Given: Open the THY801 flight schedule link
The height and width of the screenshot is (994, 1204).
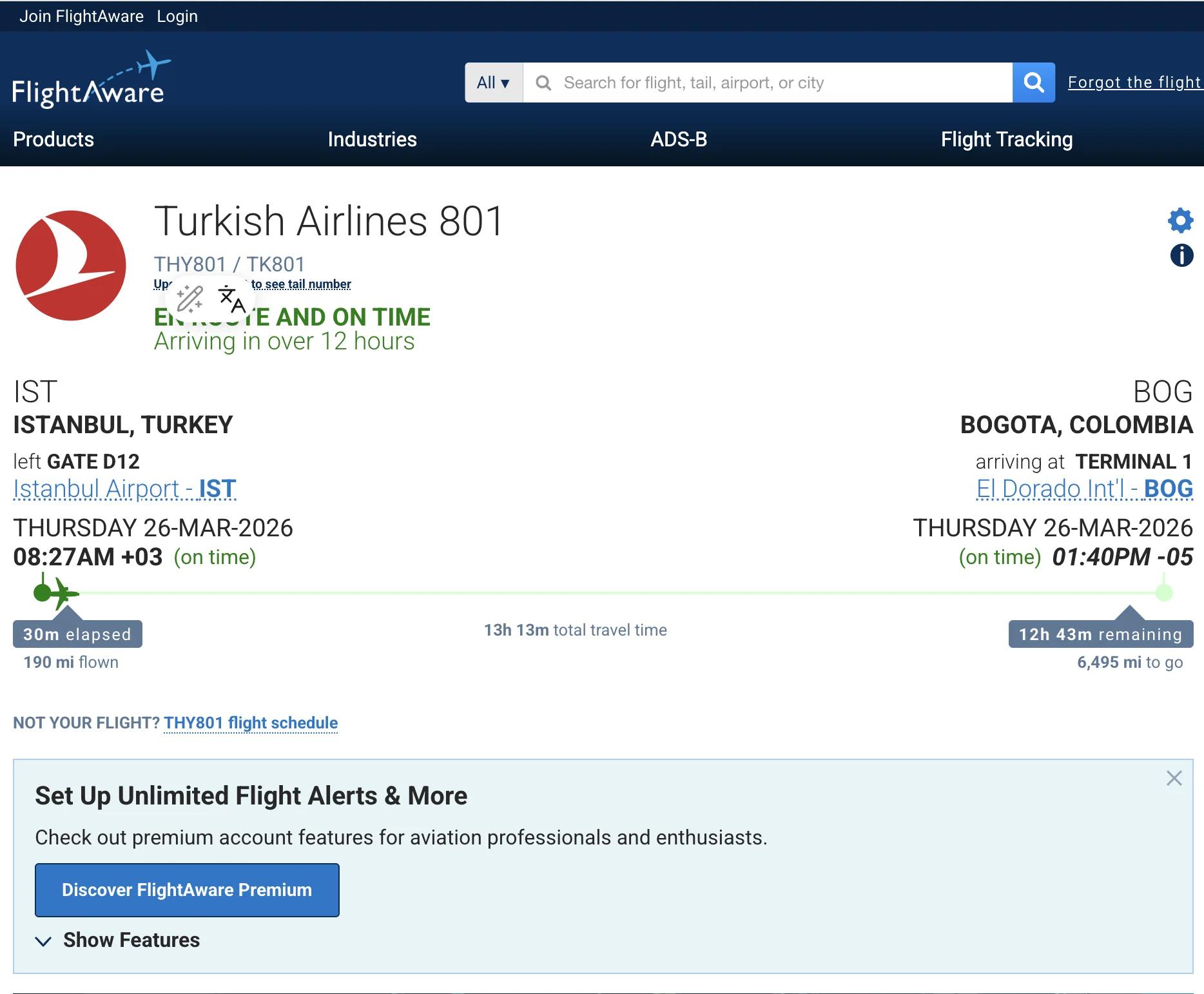Looking at the screenshot, I should pos(250,723).
